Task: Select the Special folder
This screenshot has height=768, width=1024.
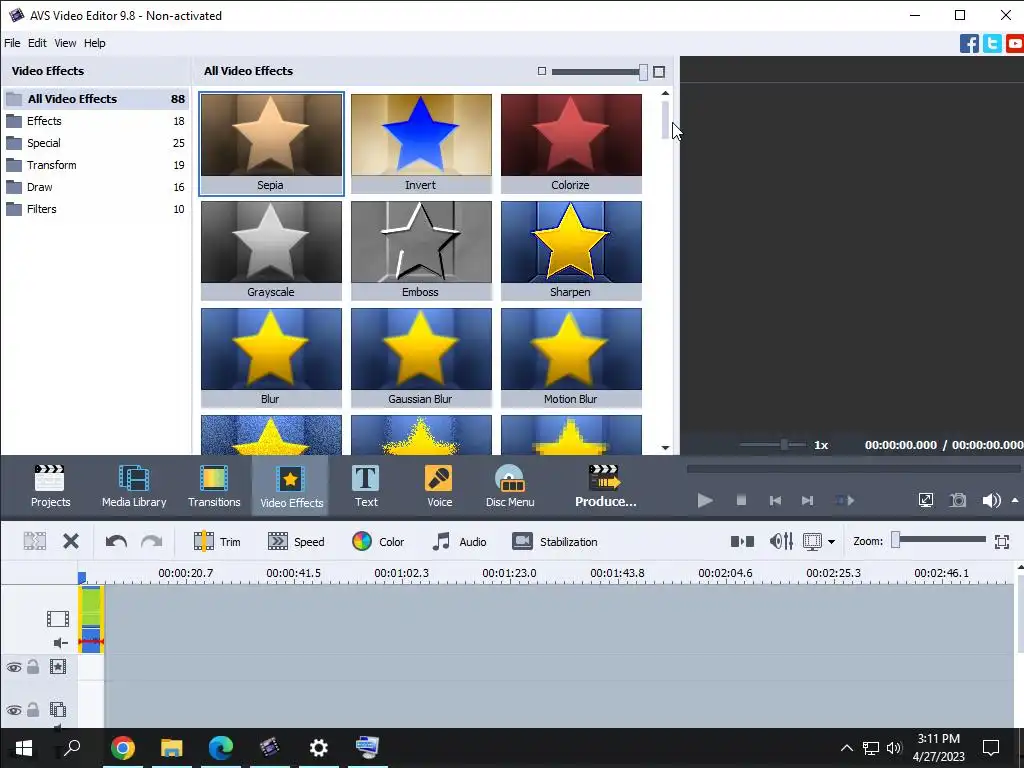Action: tap(95, 143)
